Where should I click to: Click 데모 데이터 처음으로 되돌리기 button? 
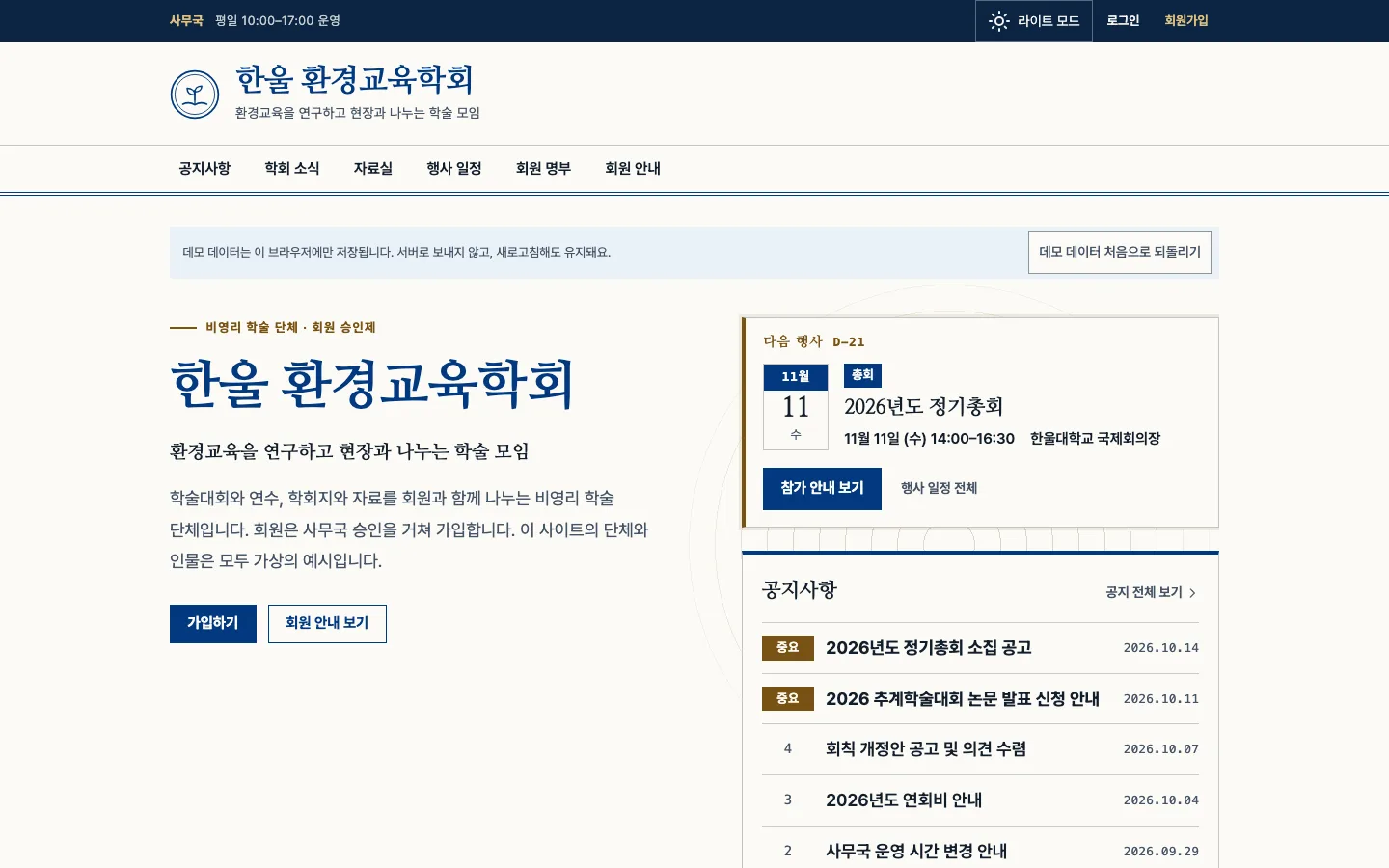[x=1120, y=253]
